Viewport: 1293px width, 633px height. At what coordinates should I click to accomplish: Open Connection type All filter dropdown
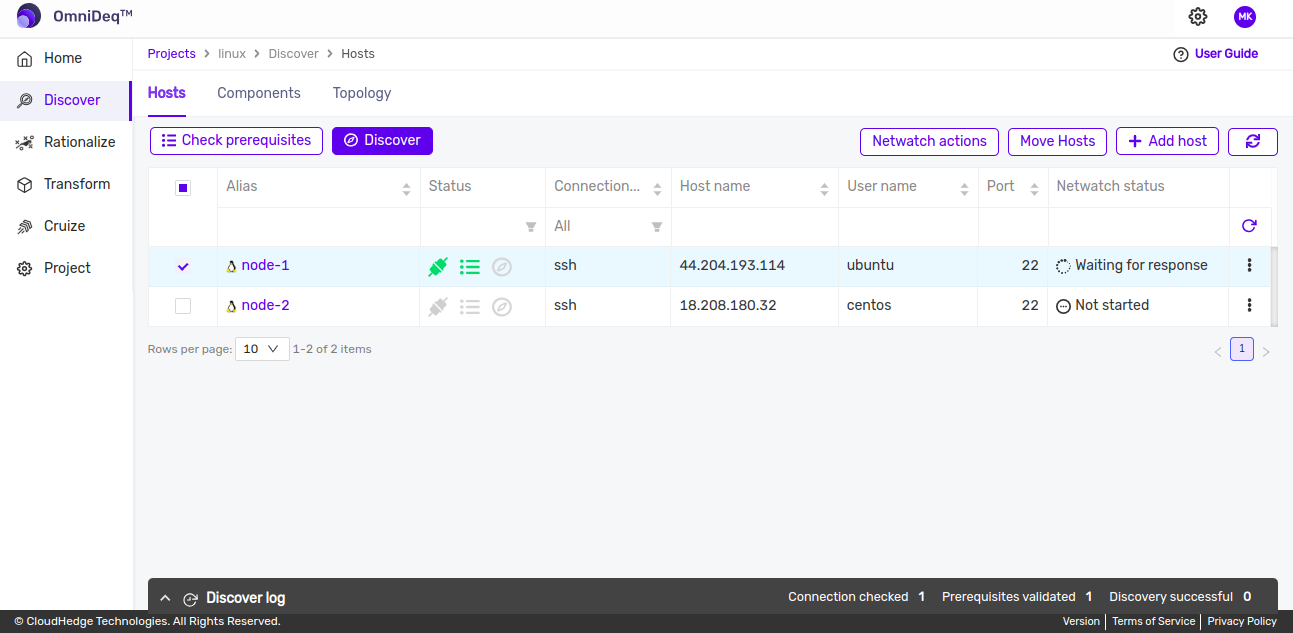[608, 226]
